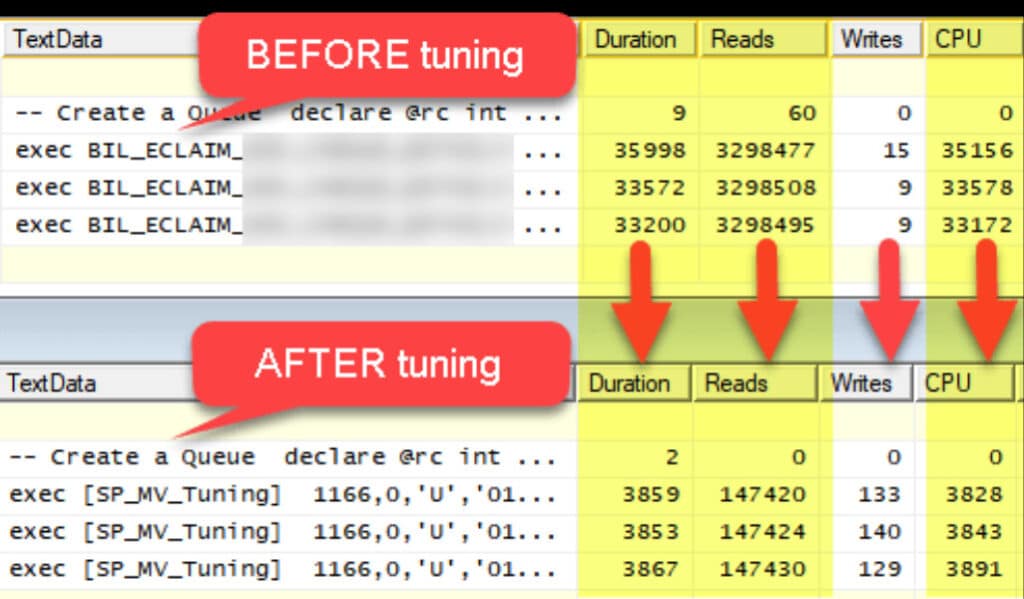This screenshot has height=599, width=1024.
Task: Click CPU value 3843
Action: [x=974, y=532]
